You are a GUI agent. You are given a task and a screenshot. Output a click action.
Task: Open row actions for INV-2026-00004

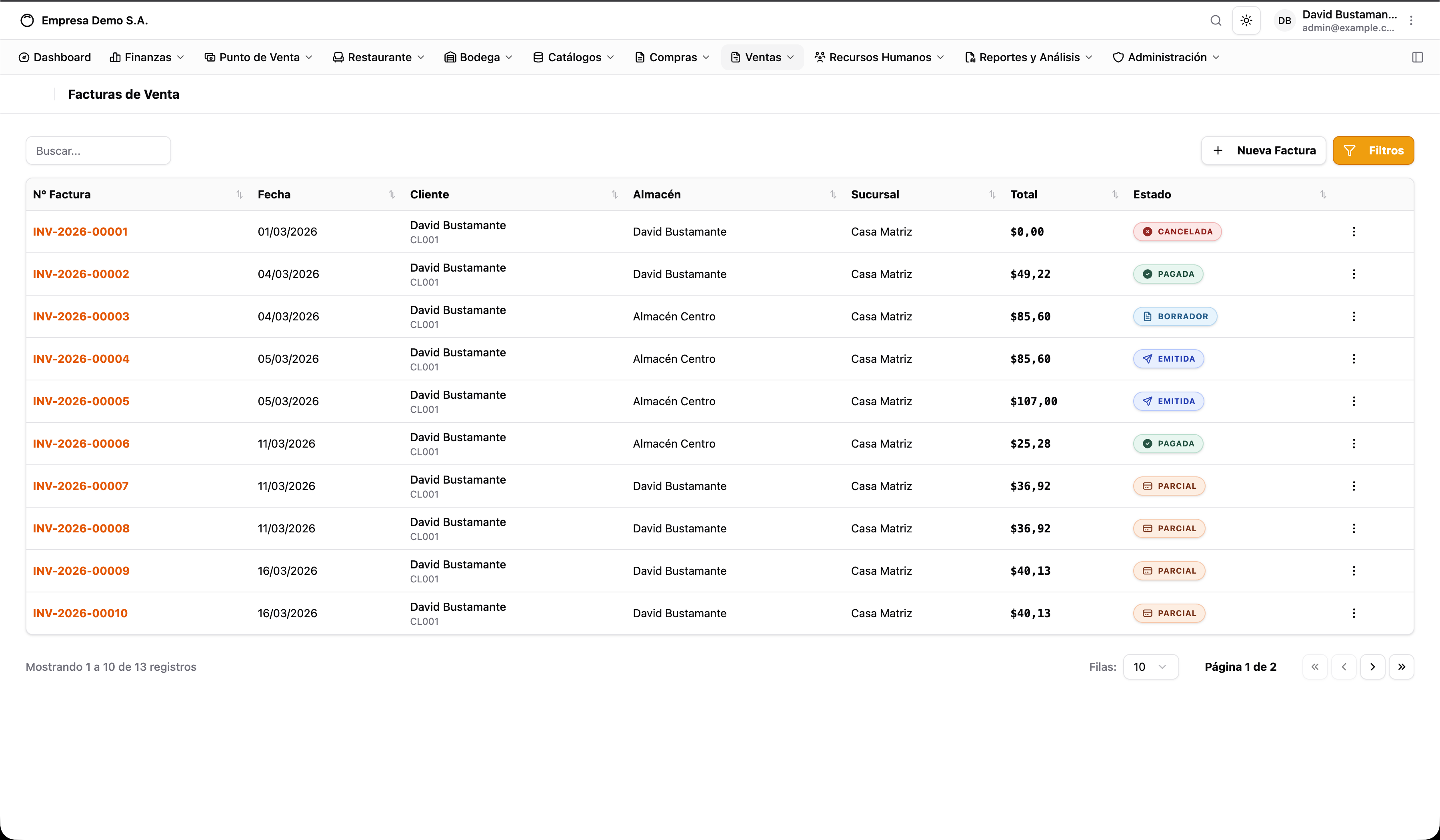click(x=1354, y=359)
